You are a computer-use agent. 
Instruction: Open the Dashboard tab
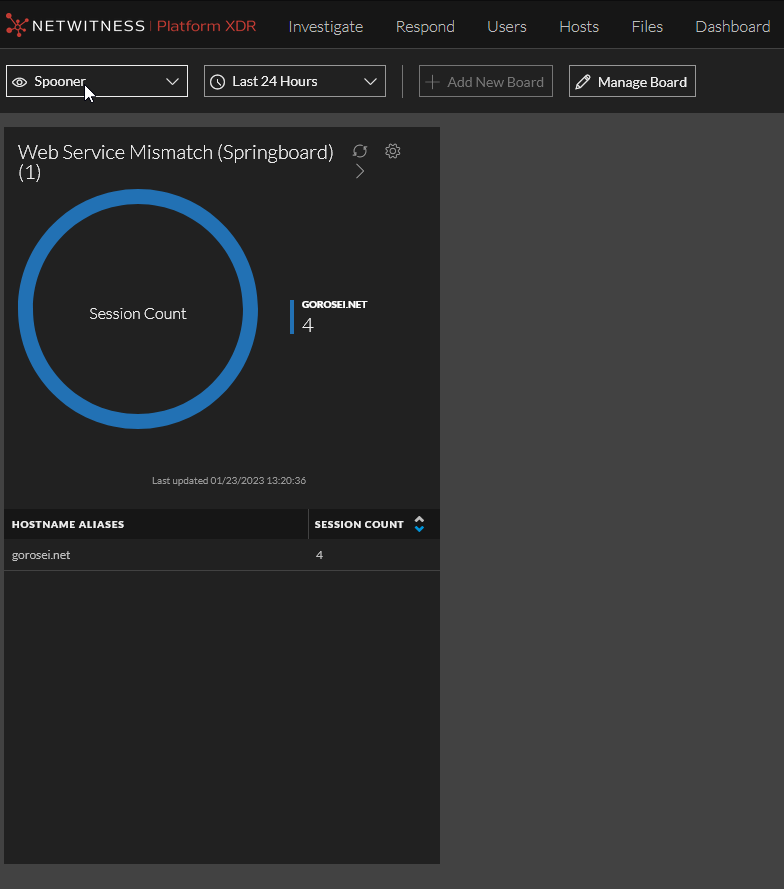[x=732, y=27]
